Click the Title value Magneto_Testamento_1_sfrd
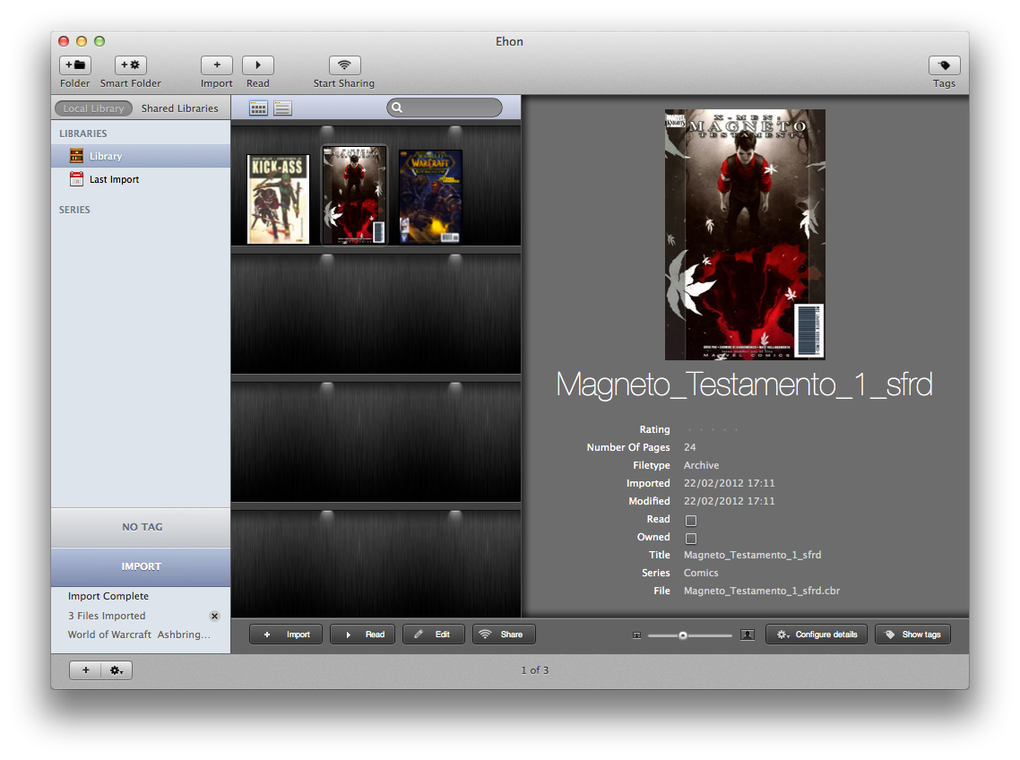Screen dimensions: 1020x760 [752, 555]
